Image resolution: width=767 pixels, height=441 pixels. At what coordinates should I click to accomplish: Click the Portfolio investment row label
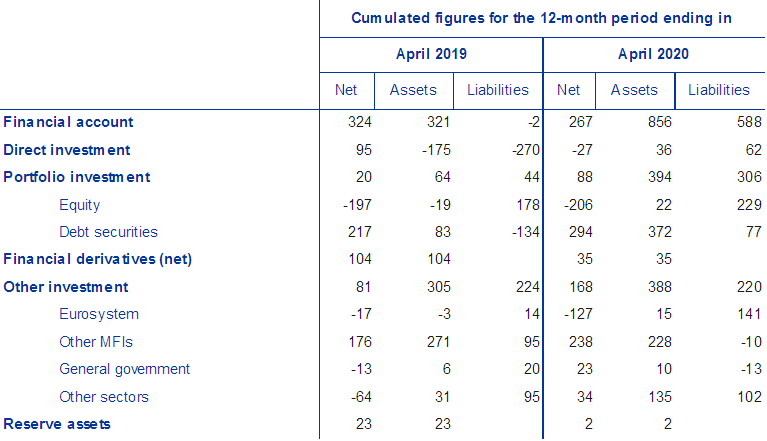pos(77,177)
